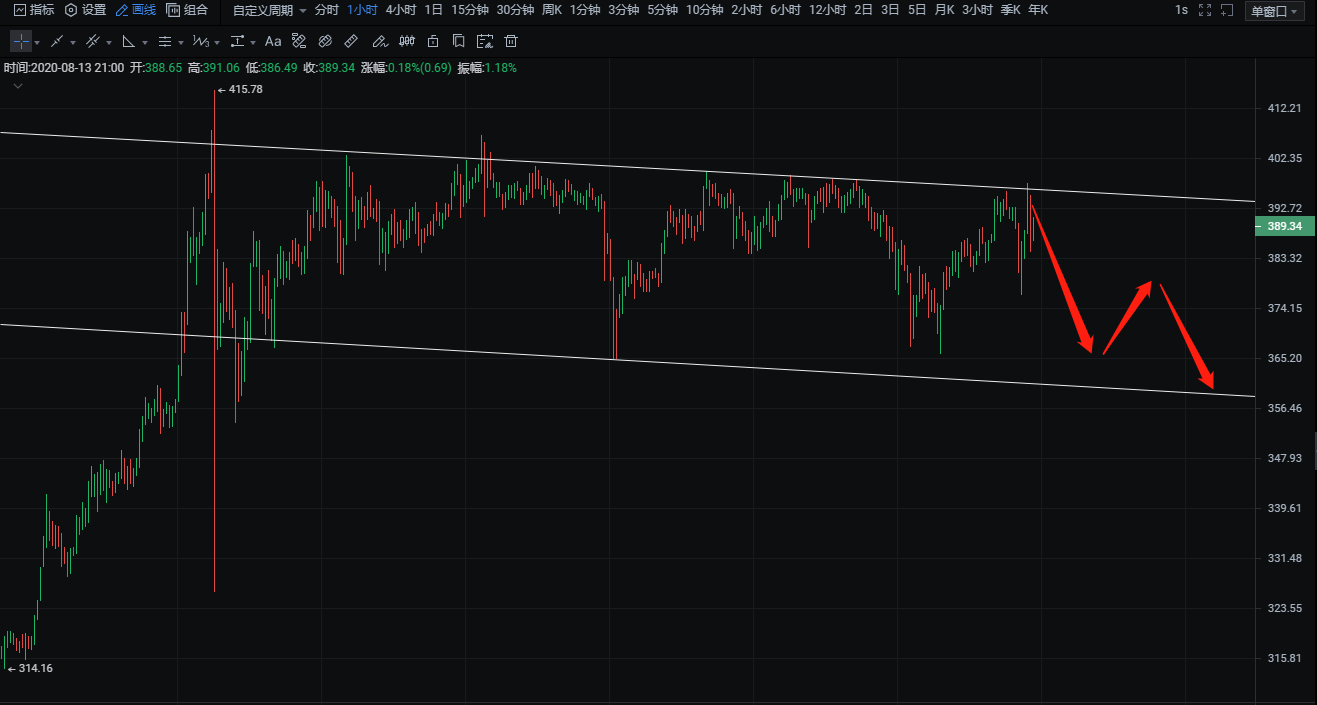Viewport: 1317px width, 705px height.
Task: Switch to the 15分钟 timeframe
Action: 469,10
